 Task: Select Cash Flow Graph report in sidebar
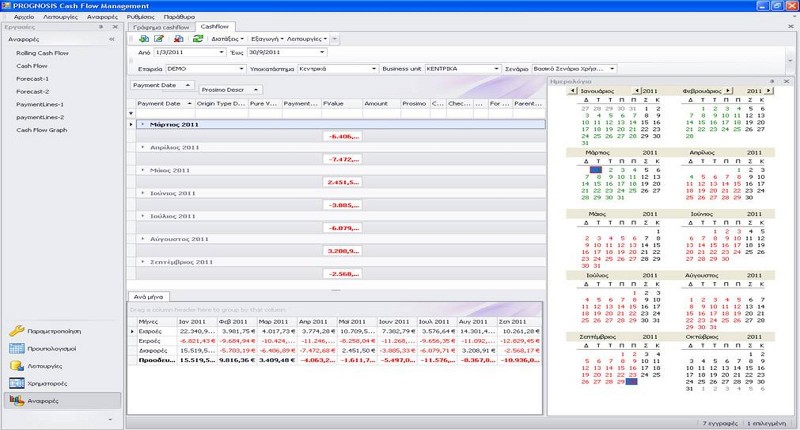pyautogui.click(x=42, y=130)
